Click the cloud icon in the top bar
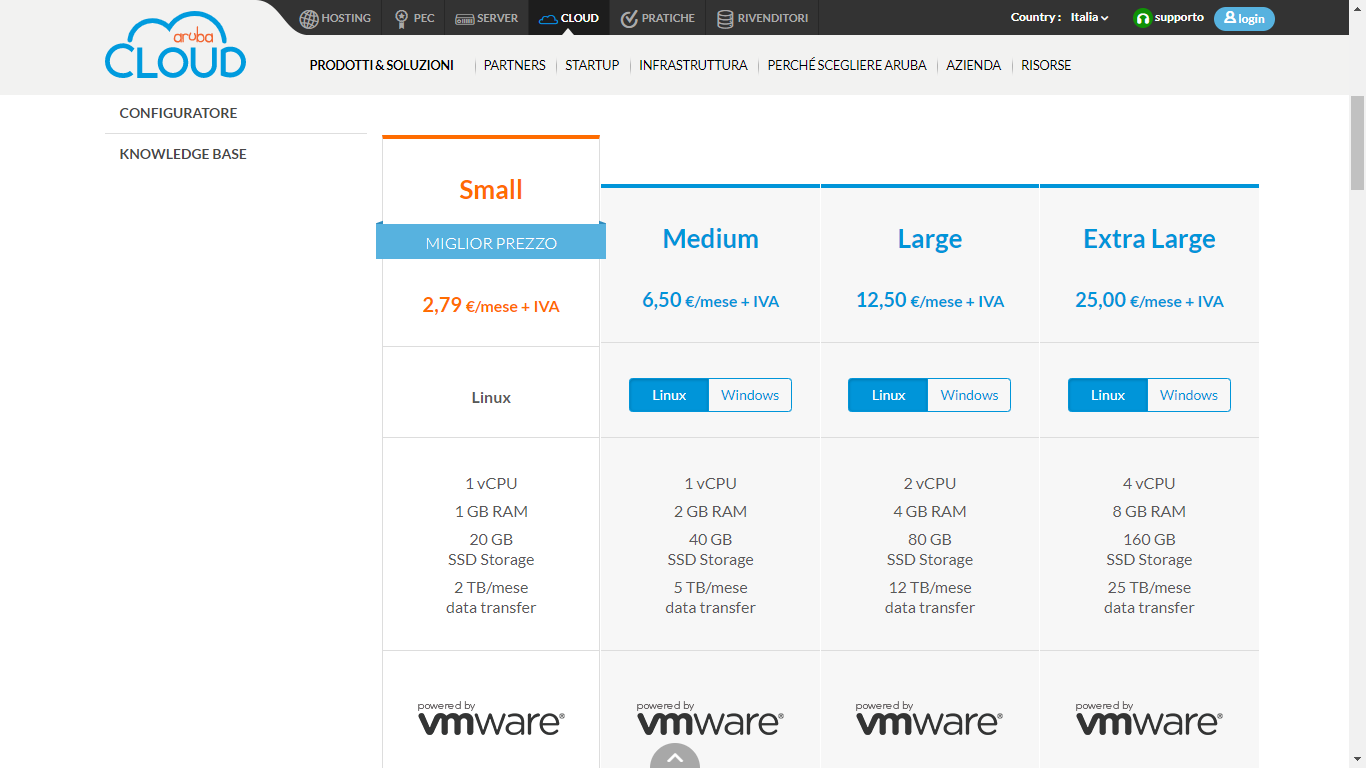 tap(547, 19)
